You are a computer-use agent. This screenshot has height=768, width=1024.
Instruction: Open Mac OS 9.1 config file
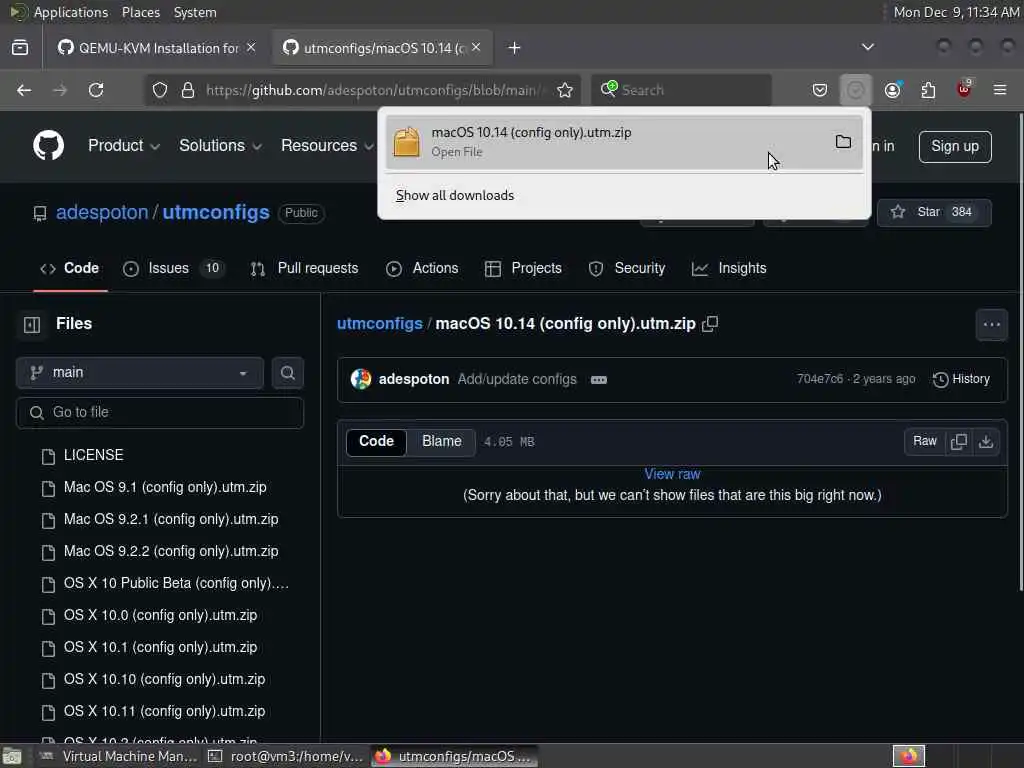point(165,487)
